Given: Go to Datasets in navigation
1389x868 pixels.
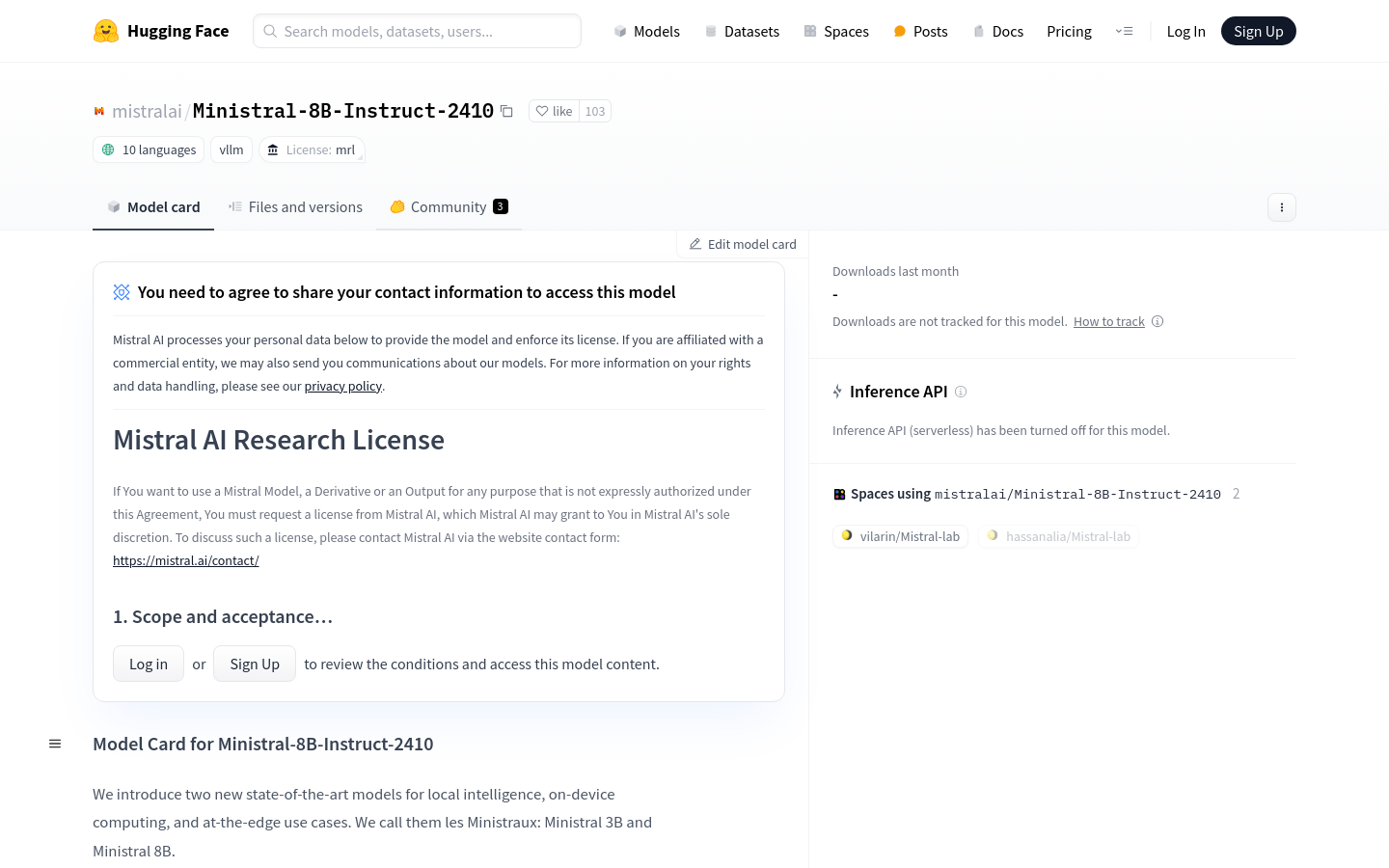Looking at the screenshot, I should [x=742, y=31].
